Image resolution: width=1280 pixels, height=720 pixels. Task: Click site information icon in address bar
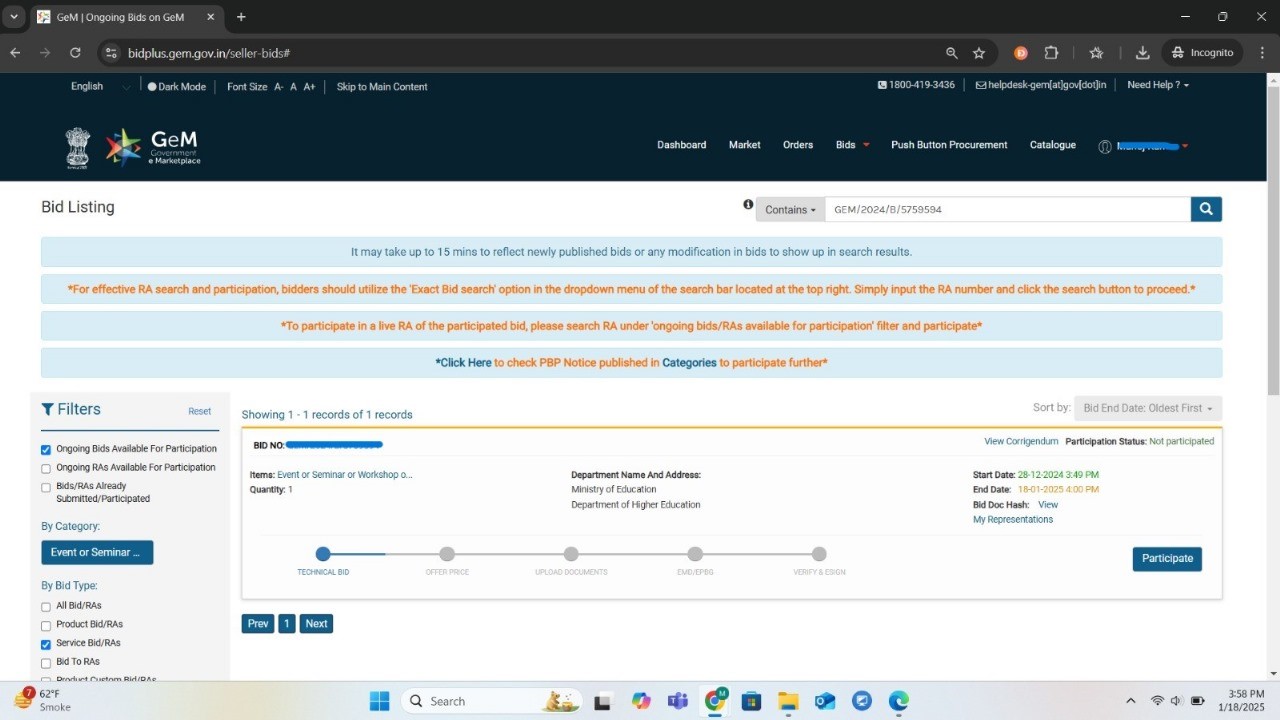[x=111, y=53]
